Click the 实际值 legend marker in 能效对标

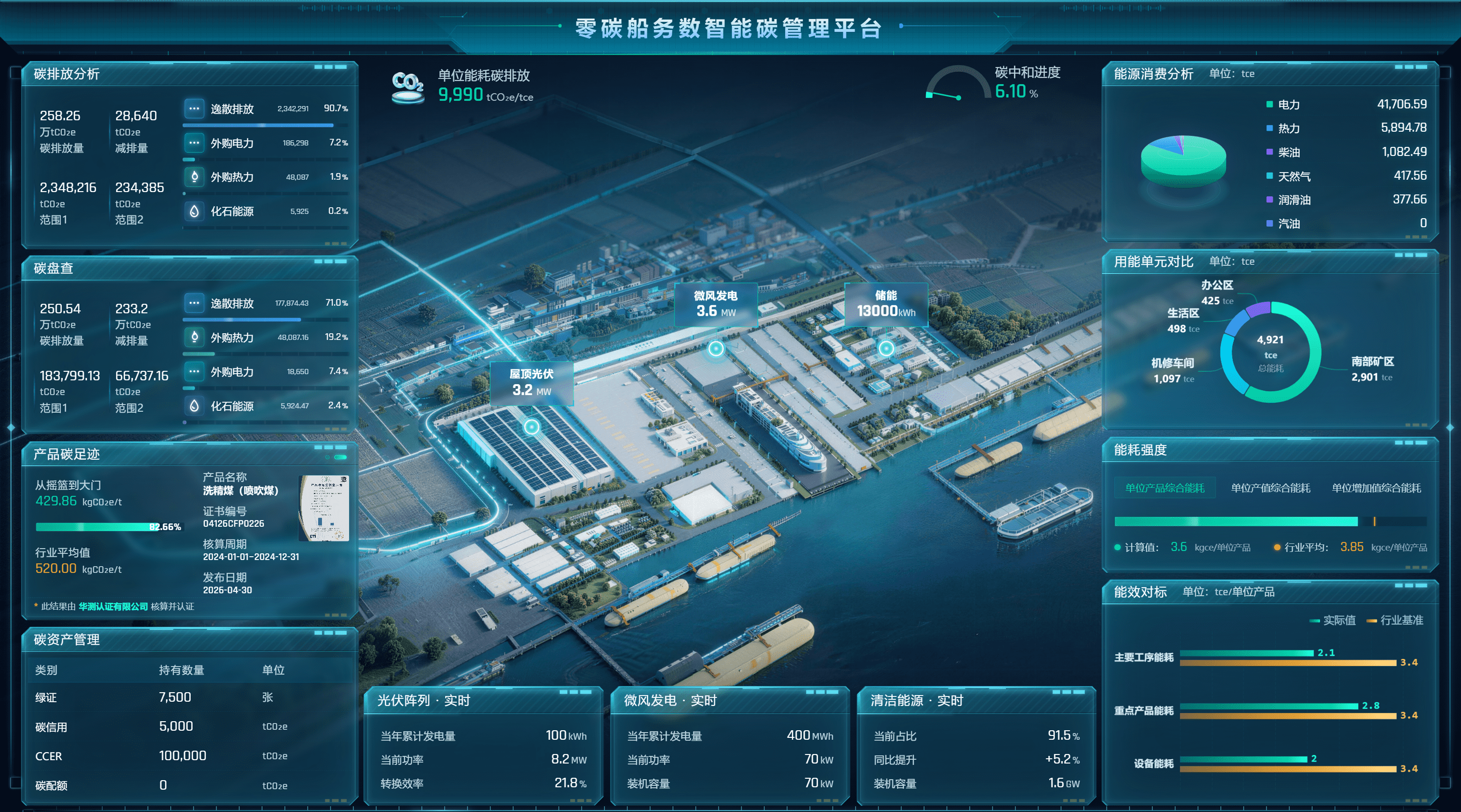[1315, 621]
